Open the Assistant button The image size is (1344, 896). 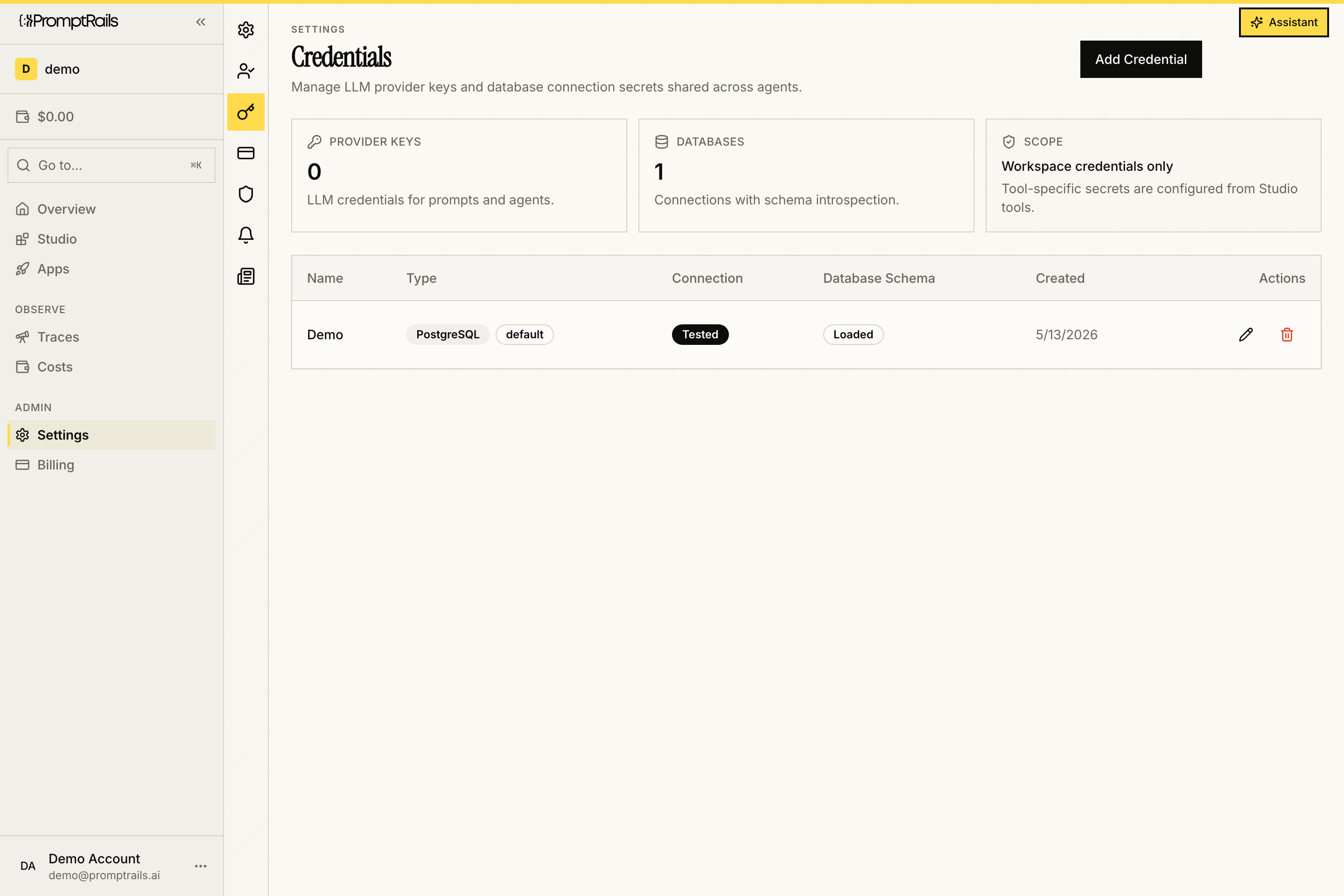1283,22
